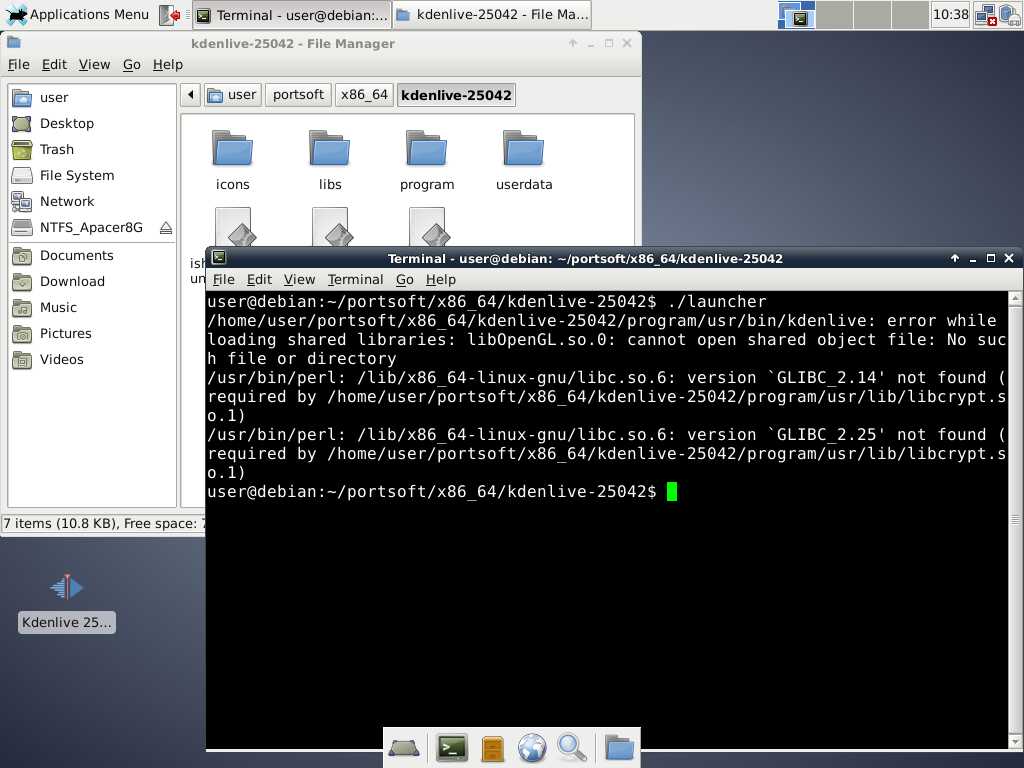Click the clock showing 10:38
Image resolution: width=1024 pixels, height=768 pixels.
[950, 14]
